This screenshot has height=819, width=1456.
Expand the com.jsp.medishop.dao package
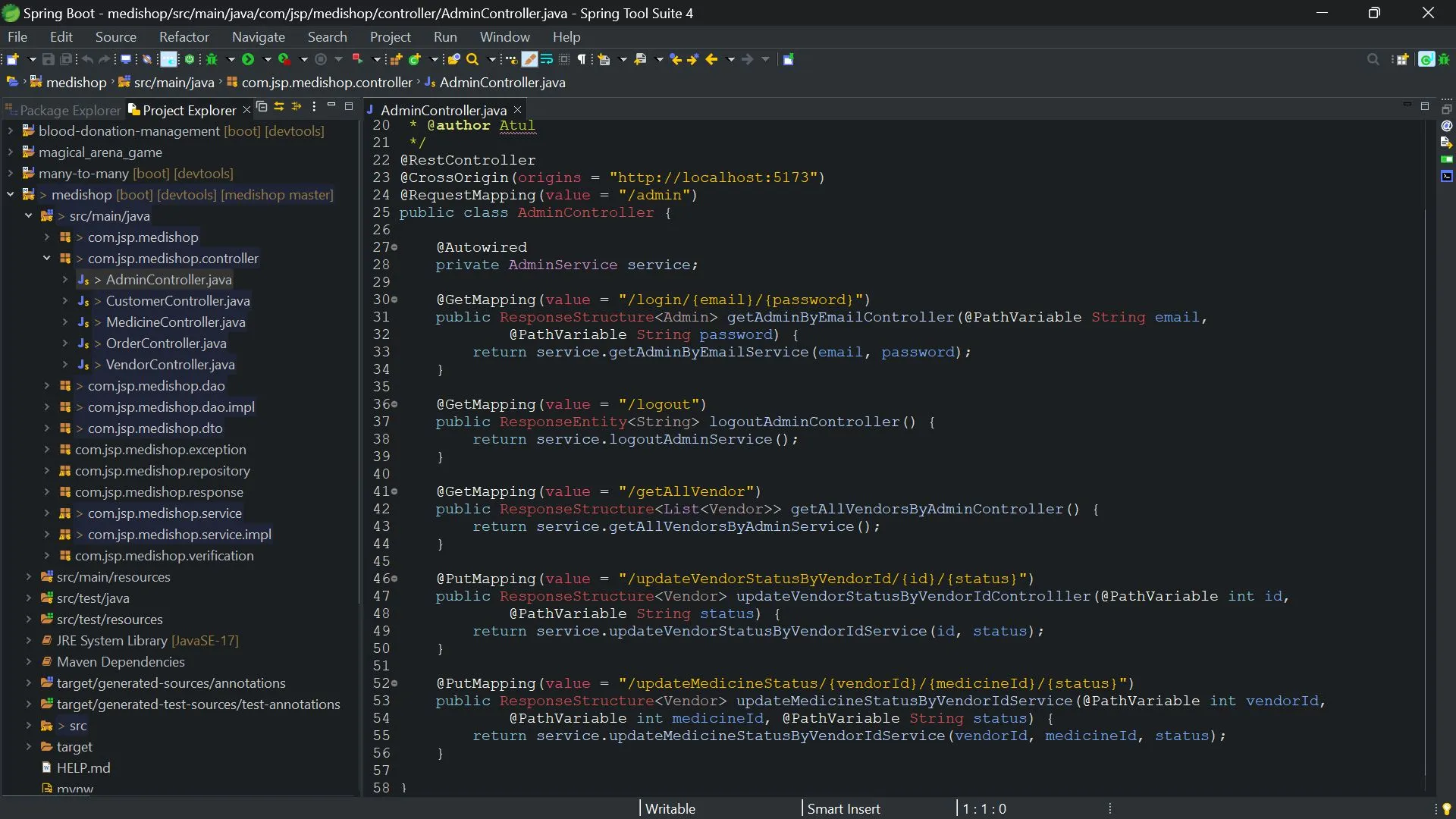[47, 386]
